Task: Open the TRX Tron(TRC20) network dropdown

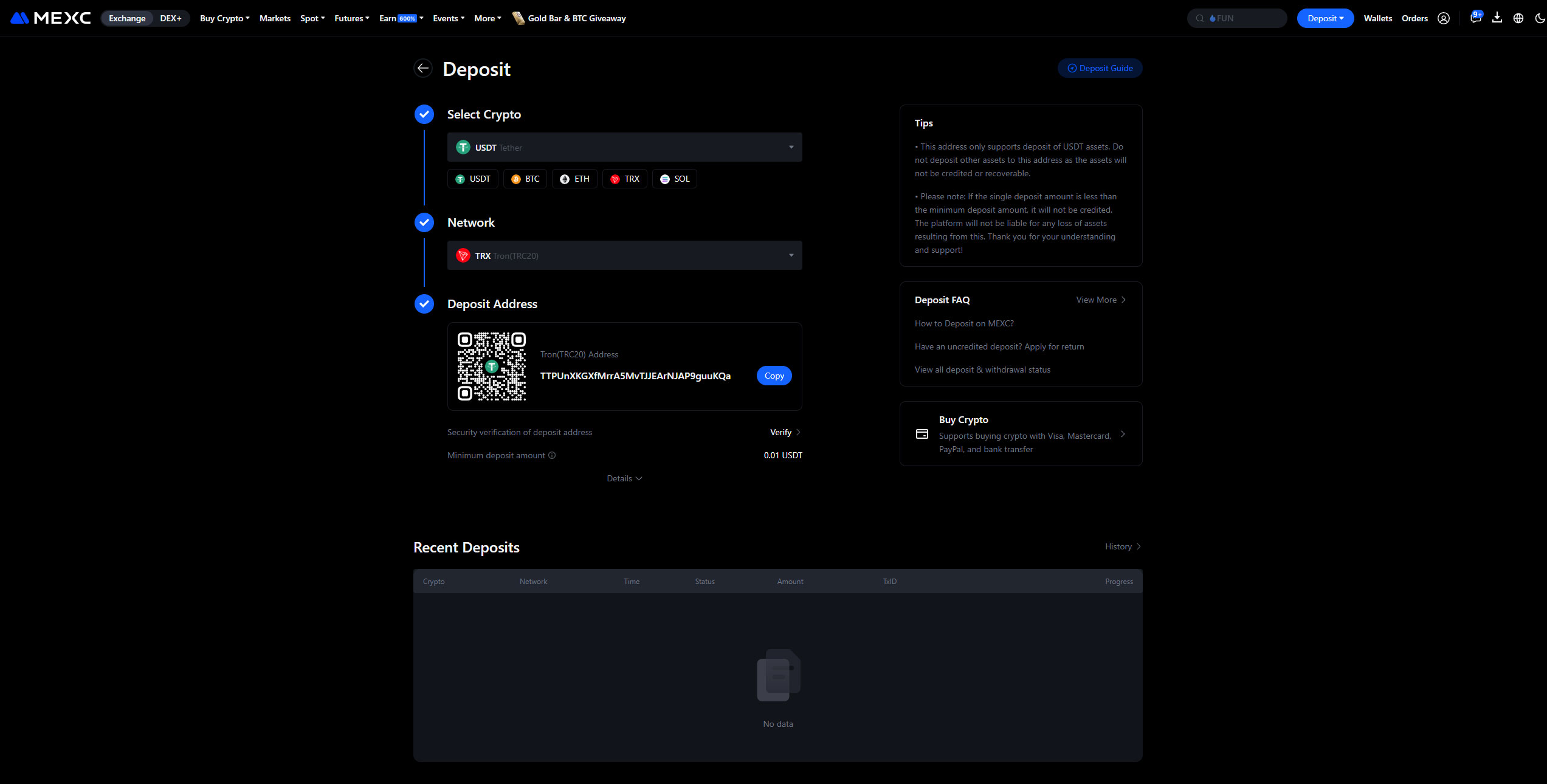Action: tap(625, 255)
